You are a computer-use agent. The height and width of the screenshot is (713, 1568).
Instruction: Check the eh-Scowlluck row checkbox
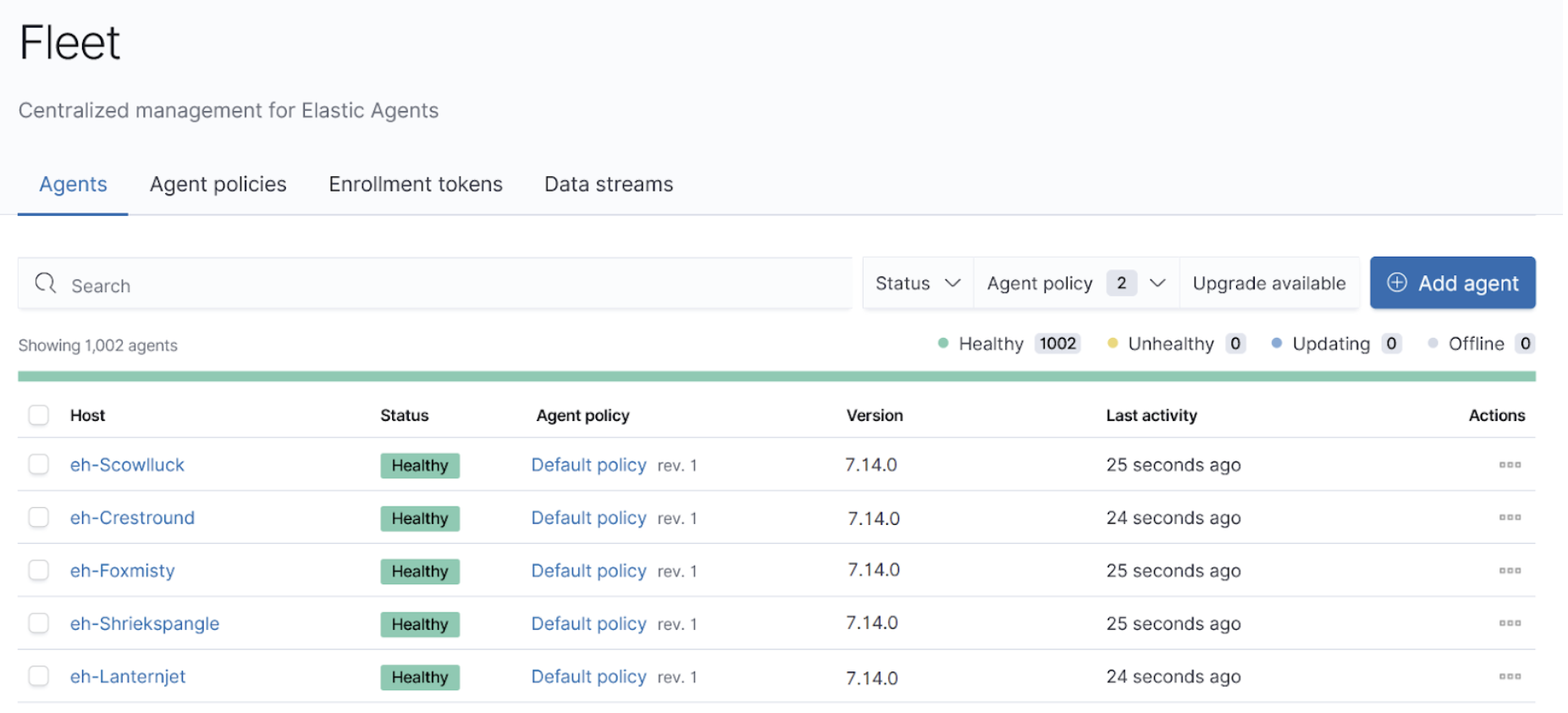[x=39, y=465]
